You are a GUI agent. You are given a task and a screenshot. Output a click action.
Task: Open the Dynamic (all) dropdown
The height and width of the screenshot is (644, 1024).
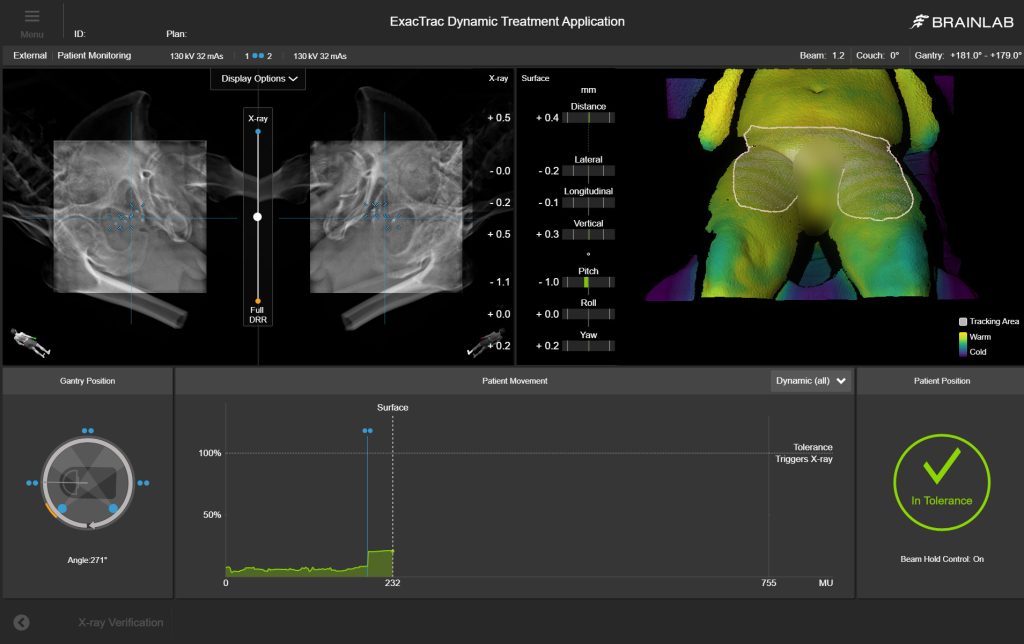pyautogui.click(x=811, y=381)
